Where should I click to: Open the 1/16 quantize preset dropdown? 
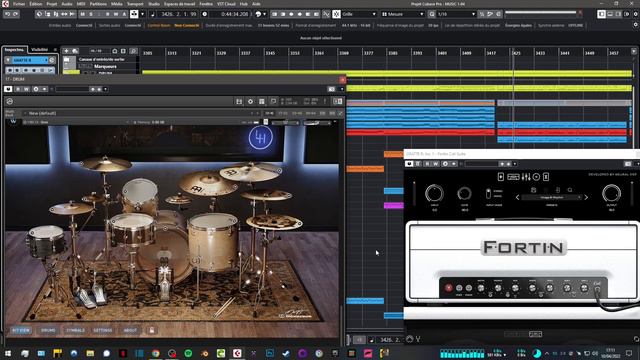pyautogui.click(x=456, y=14)
